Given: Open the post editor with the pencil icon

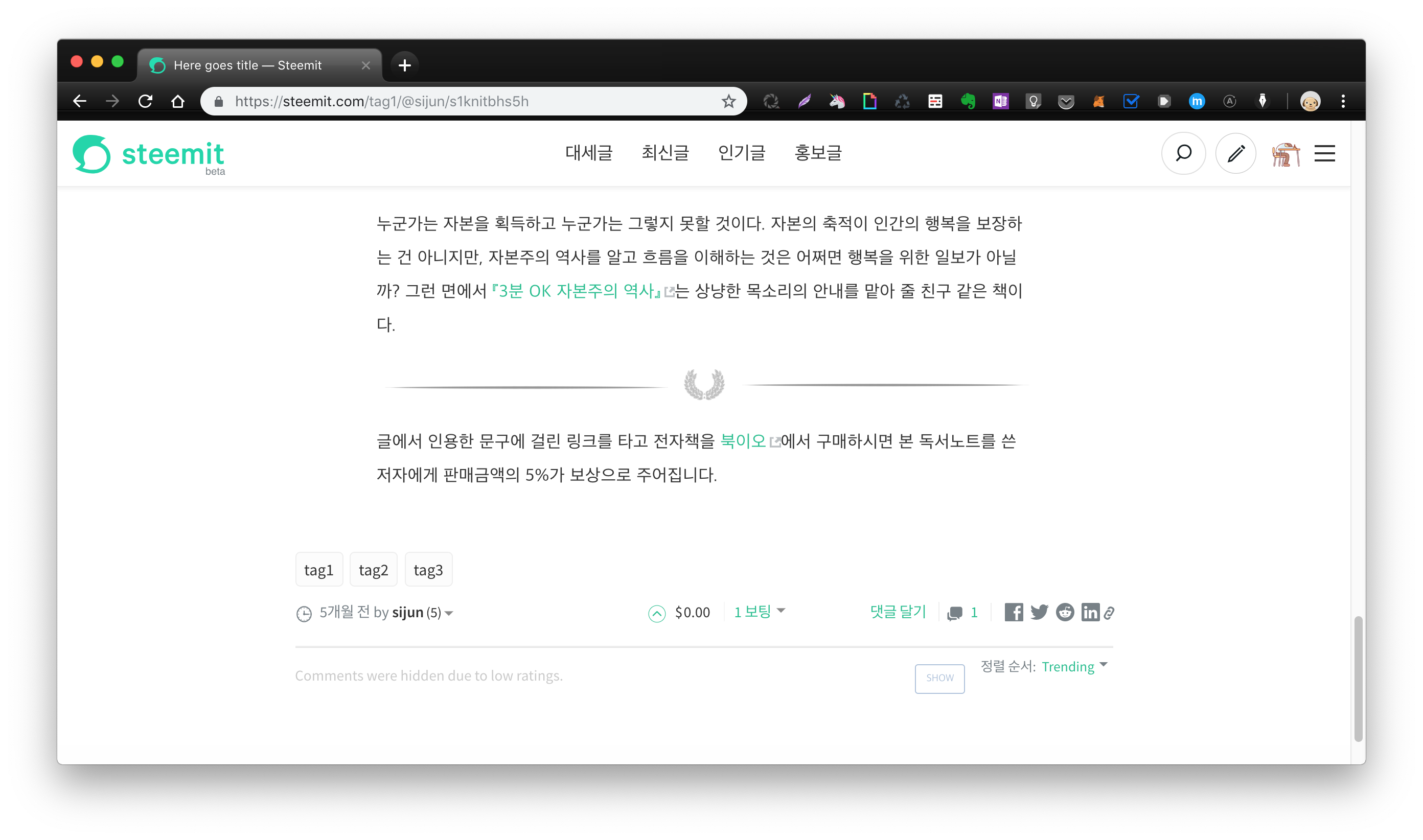Looking at the screenshot, I should 1235,153.
